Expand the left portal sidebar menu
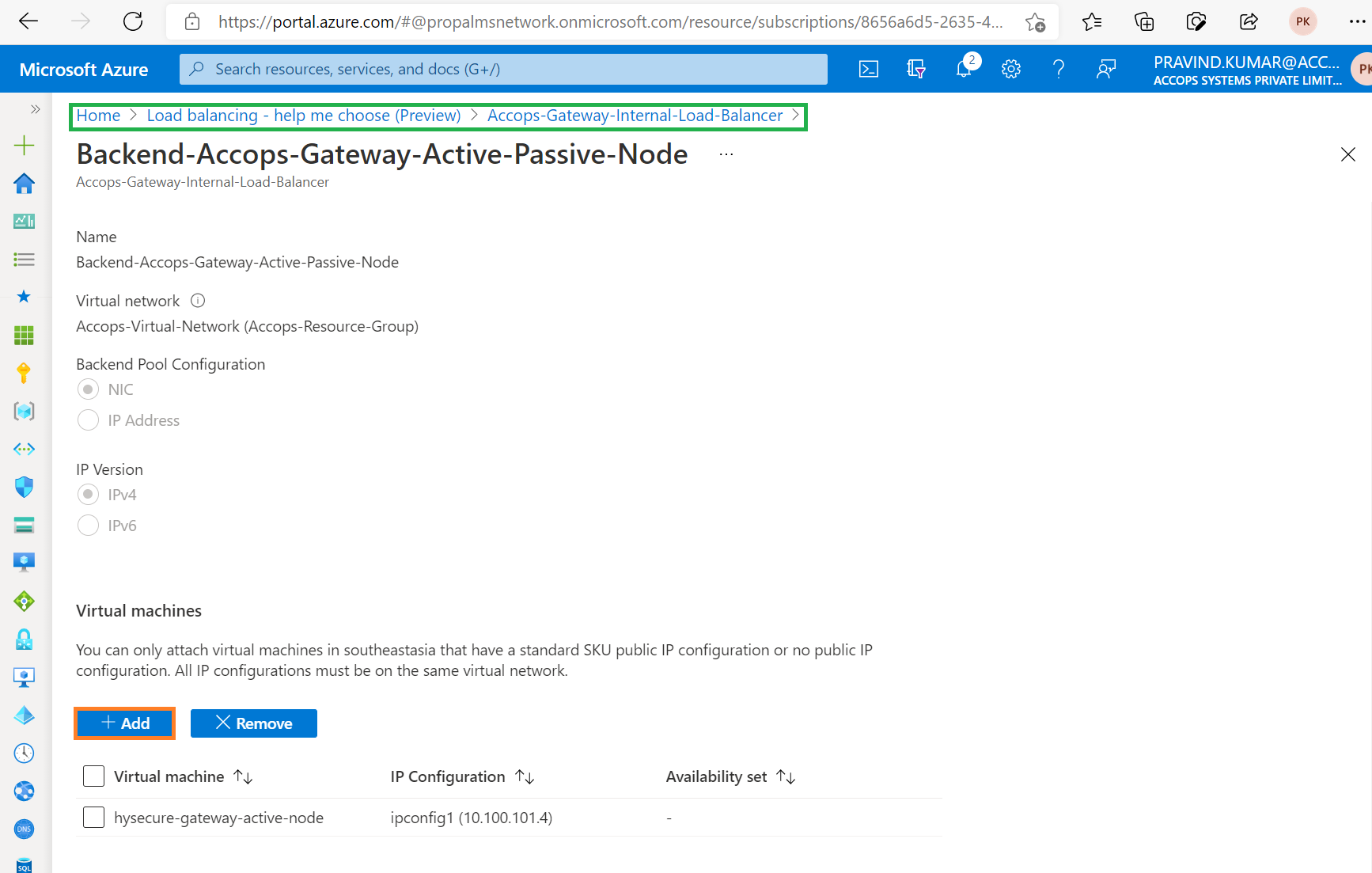Image resolution: width=1372 pixels, height=873 pixels. (35, 109)
